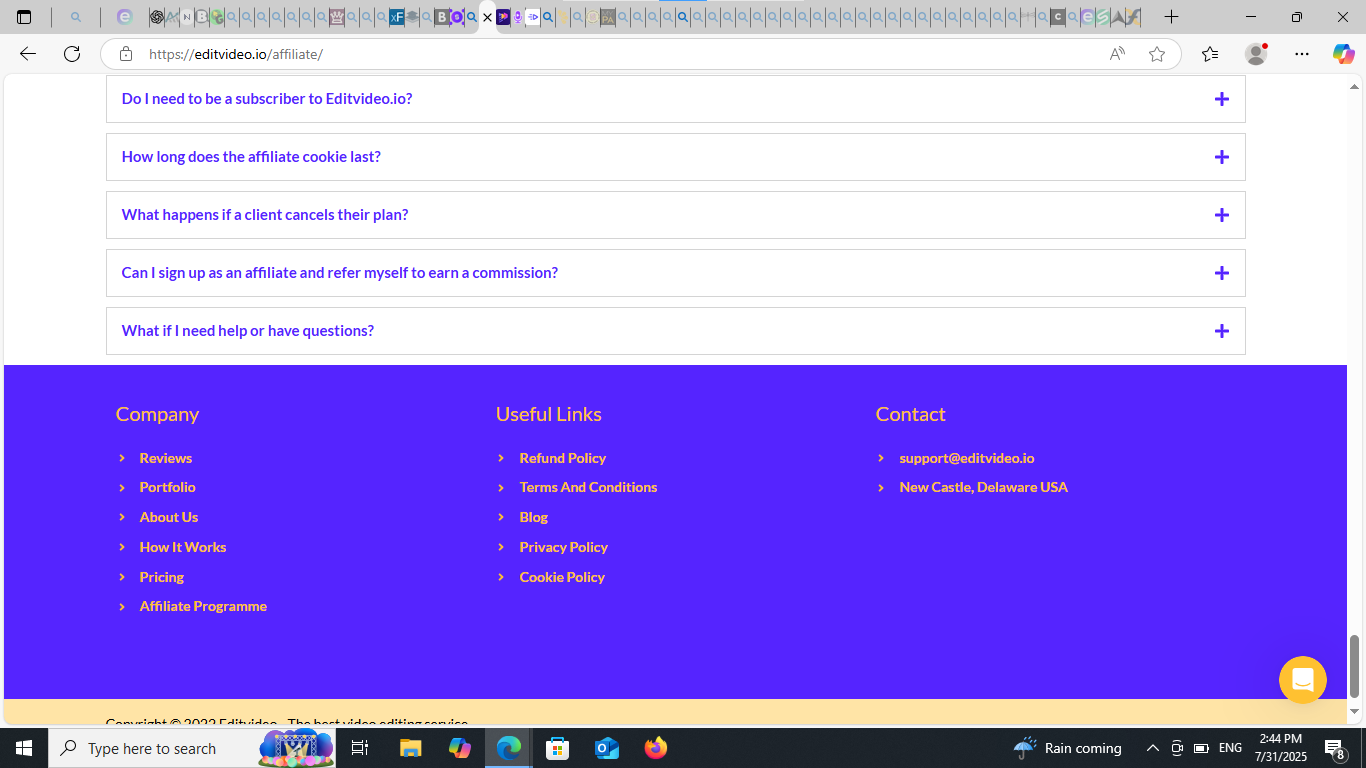Start Read aloud from the address bar
The image size is (1366, 768).
pyautogui.click(x=1117, y=54)
